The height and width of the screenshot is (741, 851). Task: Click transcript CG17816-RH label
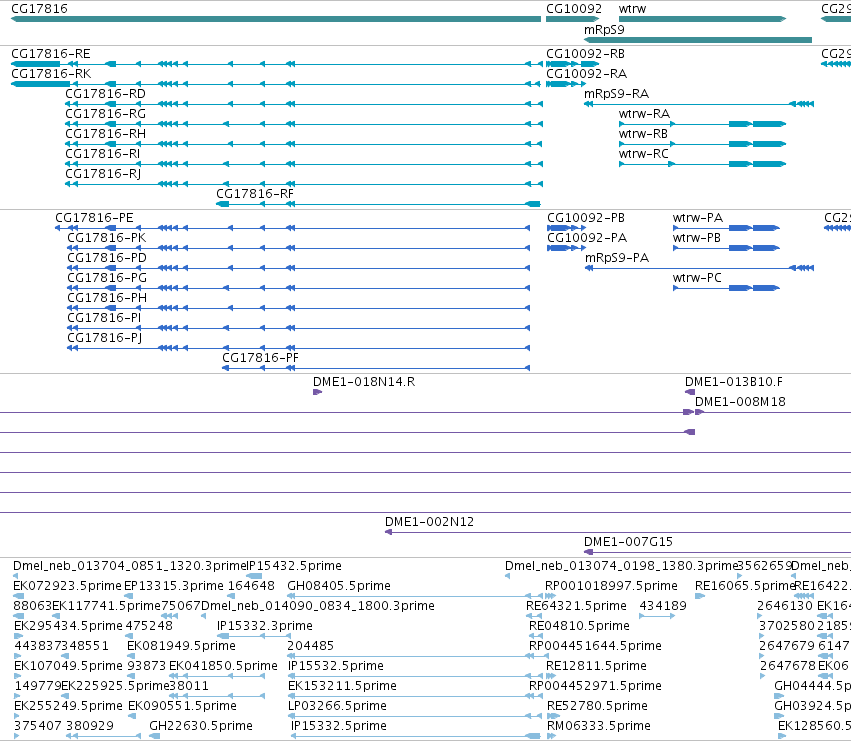[105, 134]
